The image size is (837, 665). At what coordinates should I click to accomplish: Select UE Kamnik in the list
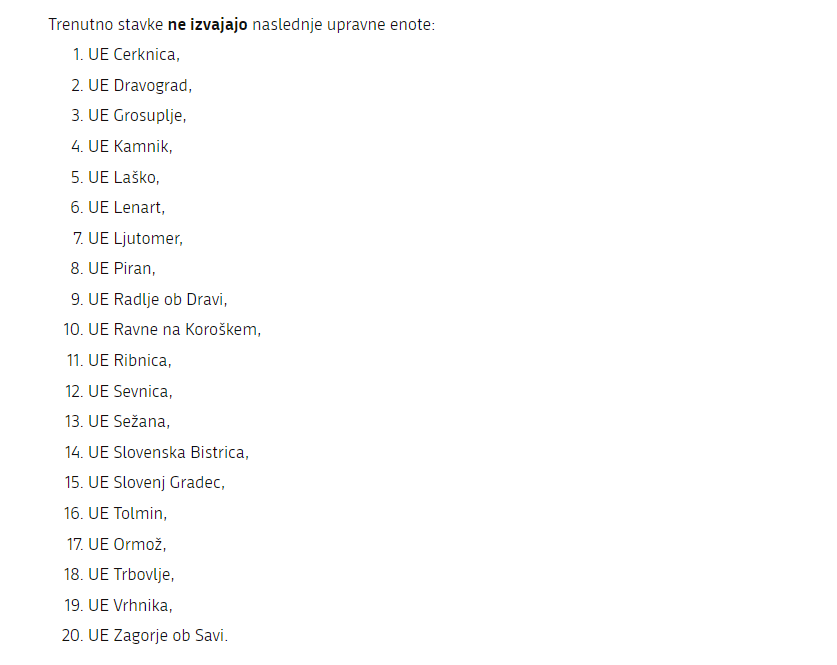[x=130, y=146]
